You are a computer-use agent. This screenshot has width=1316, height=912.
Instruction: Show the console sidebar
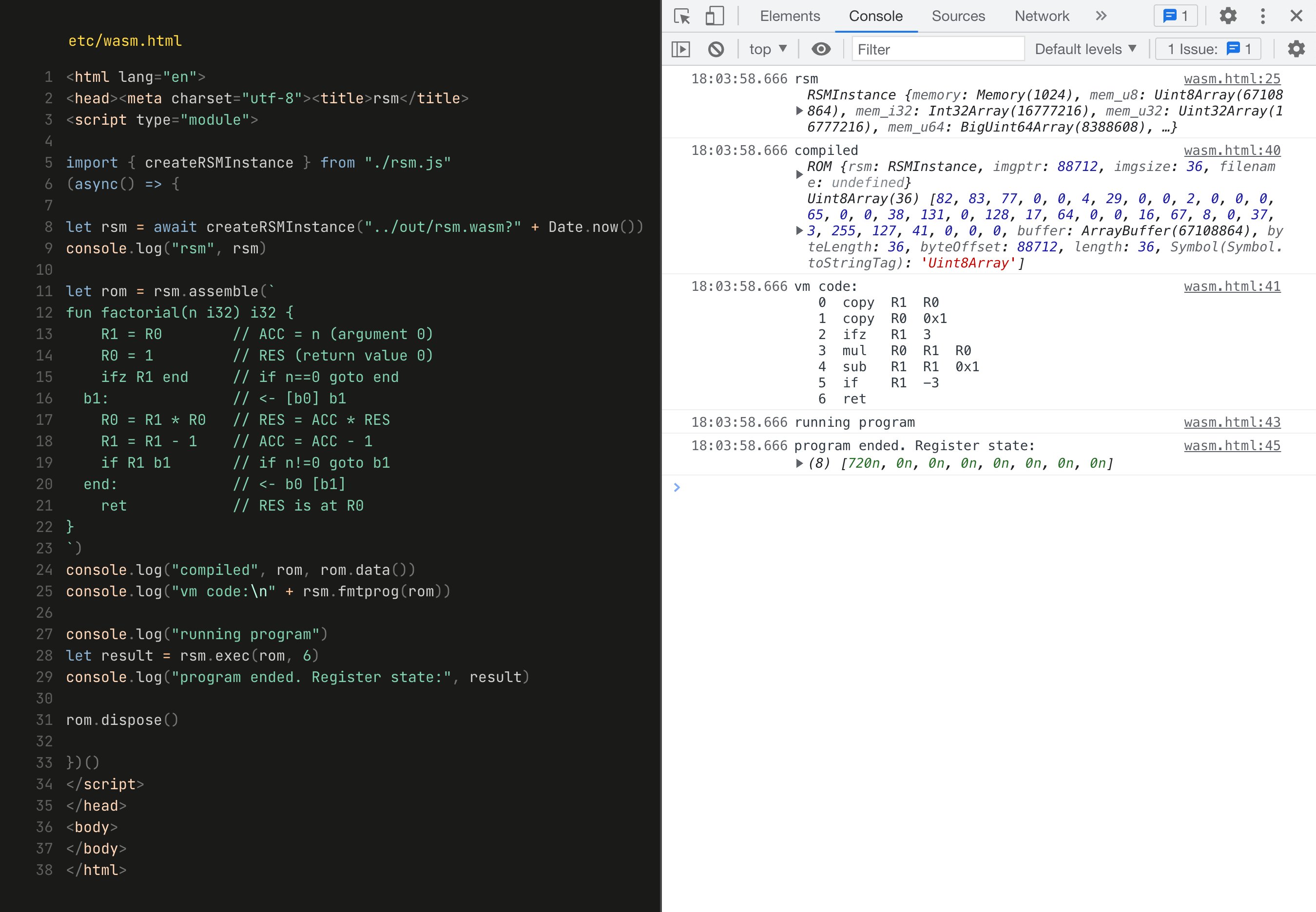[681, 49]
